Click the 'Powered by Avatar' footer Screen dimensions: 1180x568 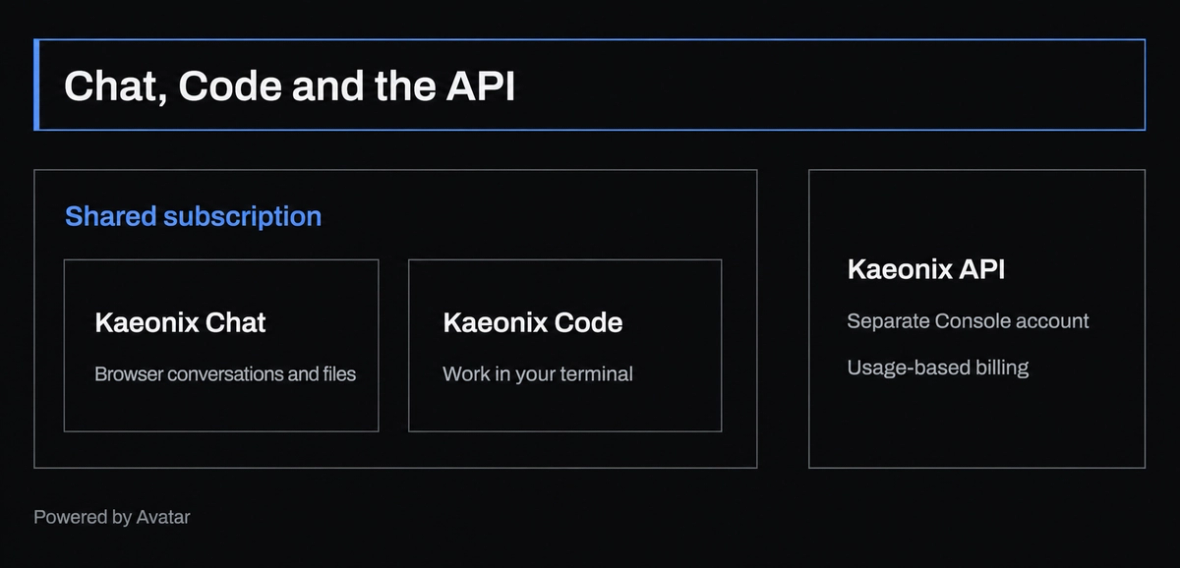[112, 517]
